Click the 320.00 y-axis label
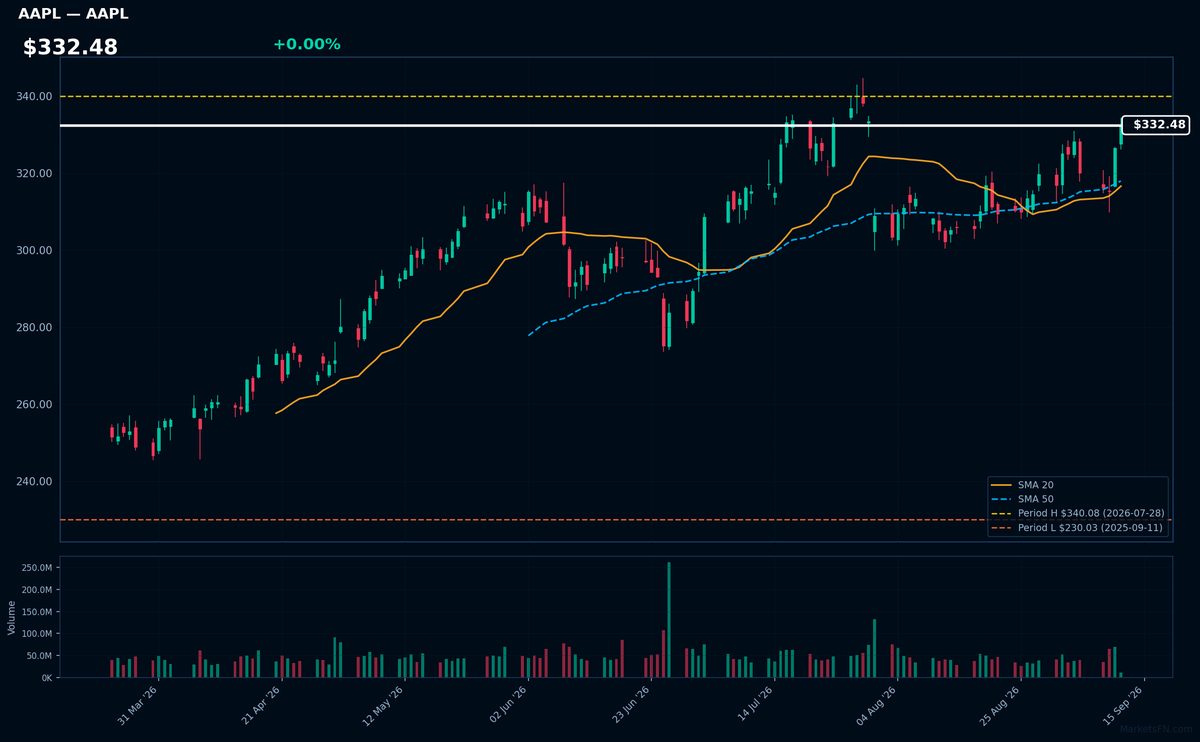This screenshot has height=742, width=1200. 35,173
